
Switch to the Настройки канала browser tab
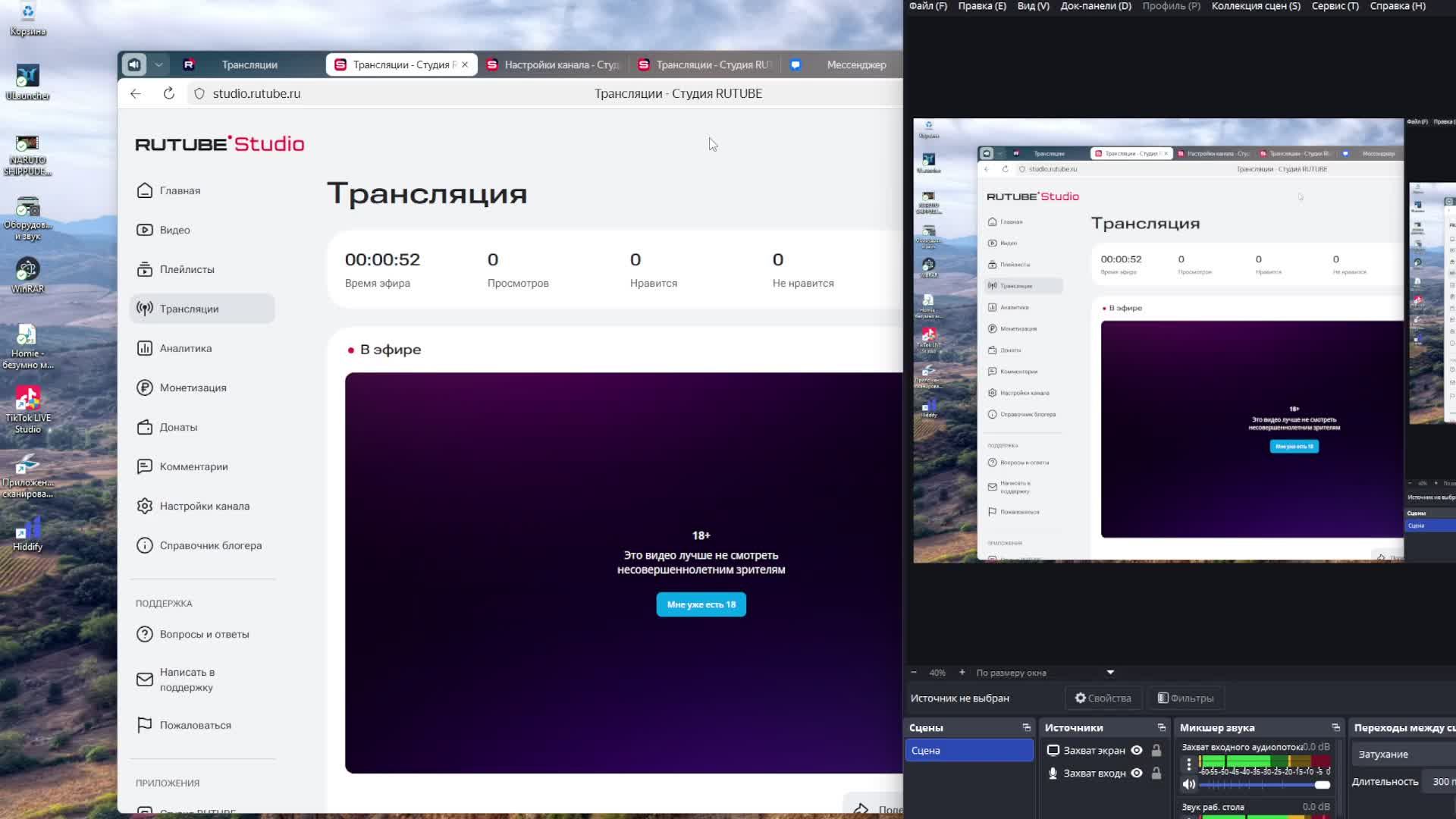point(561,64)
